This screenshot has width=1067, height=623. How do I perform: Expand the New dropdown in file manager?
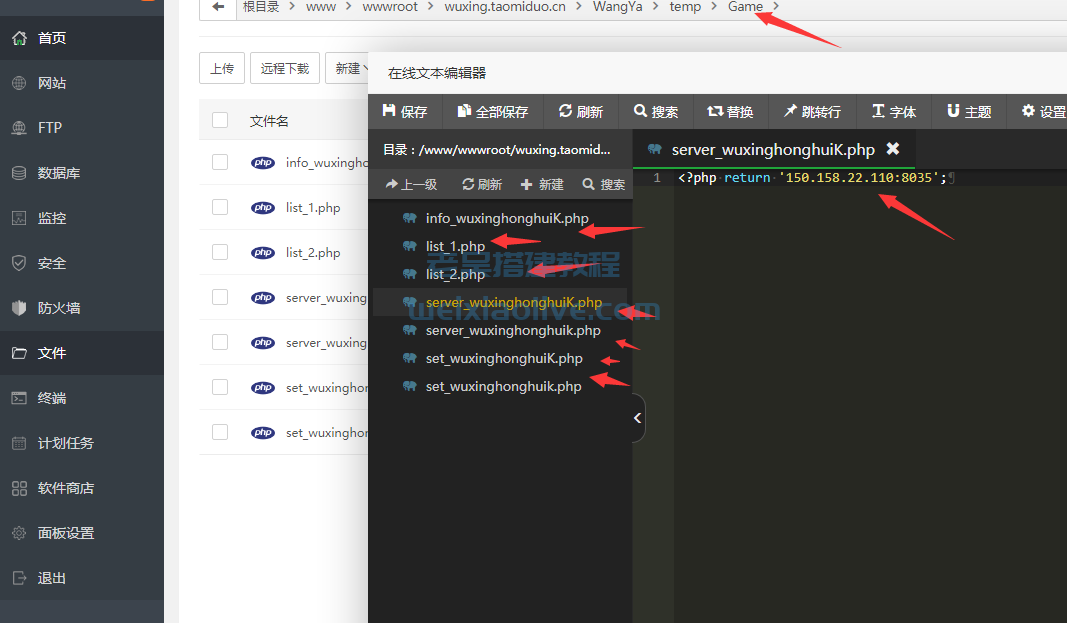348,69
